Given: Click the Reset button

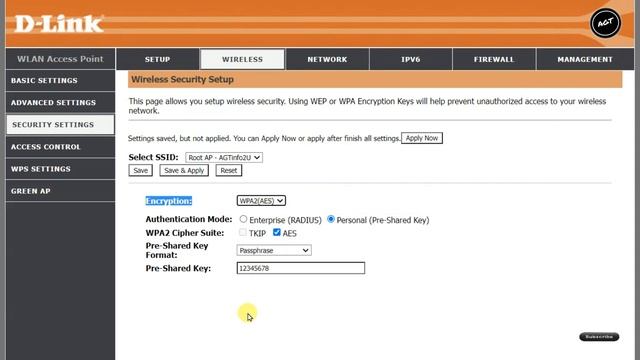Looking at the screenshot, I should (x=229, y=170).
